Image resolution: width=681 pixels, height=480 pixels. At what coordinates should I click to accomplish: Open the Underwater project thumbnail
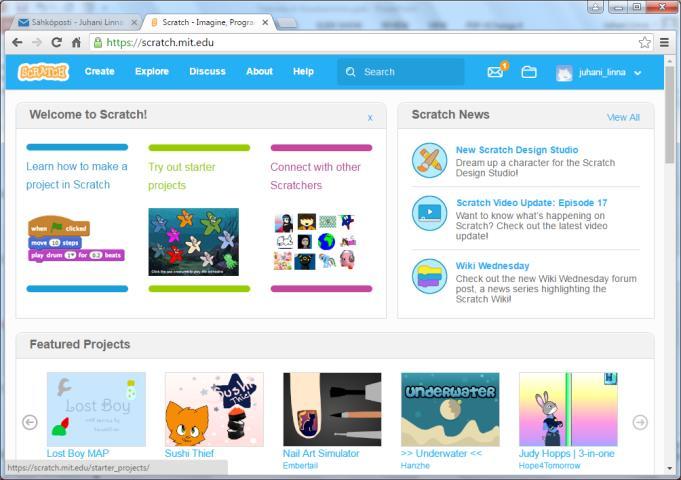pyautogui.click(x=450, y=409)
